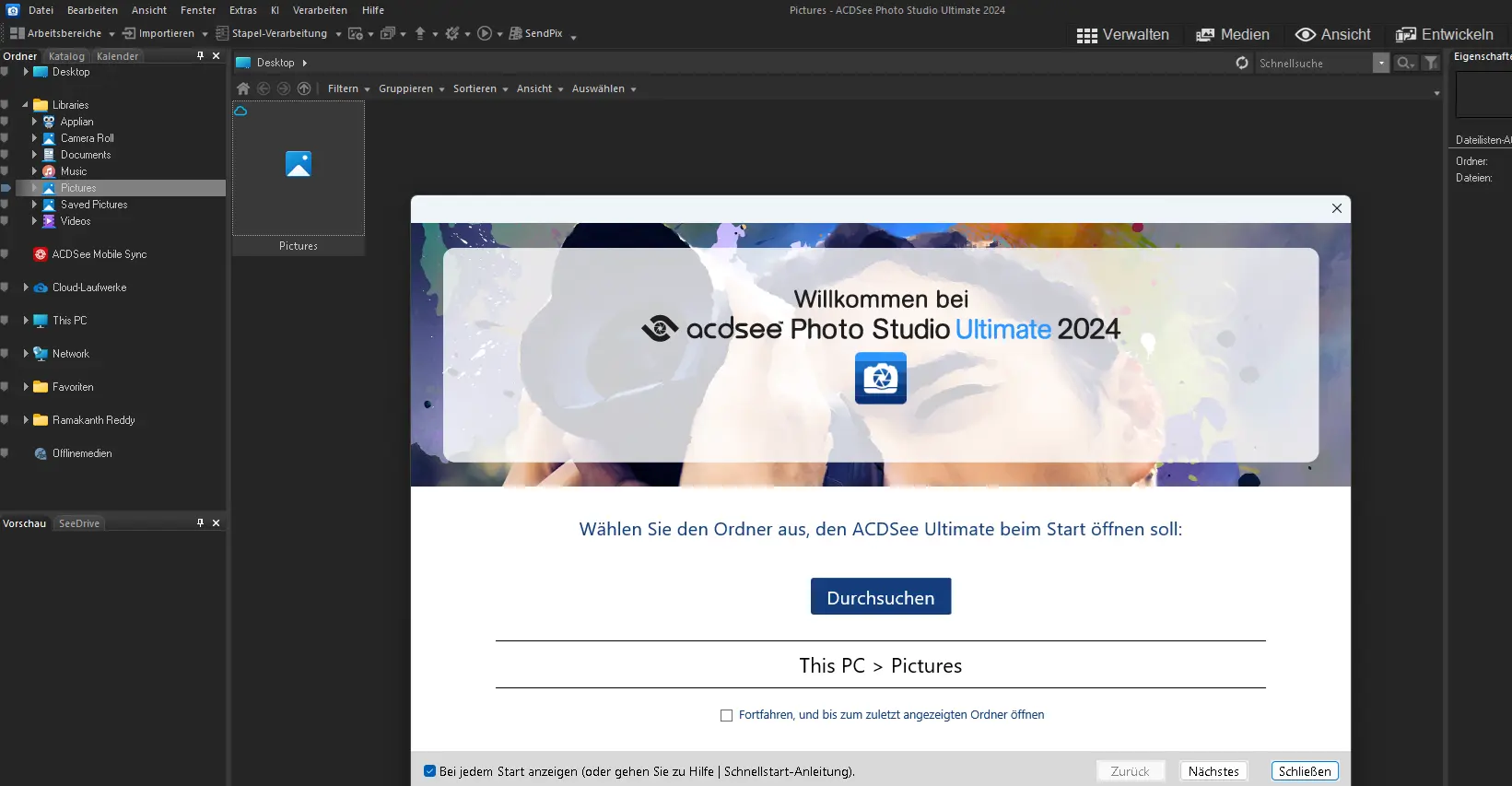Switch to the Katalog tab

pos(66,56)
